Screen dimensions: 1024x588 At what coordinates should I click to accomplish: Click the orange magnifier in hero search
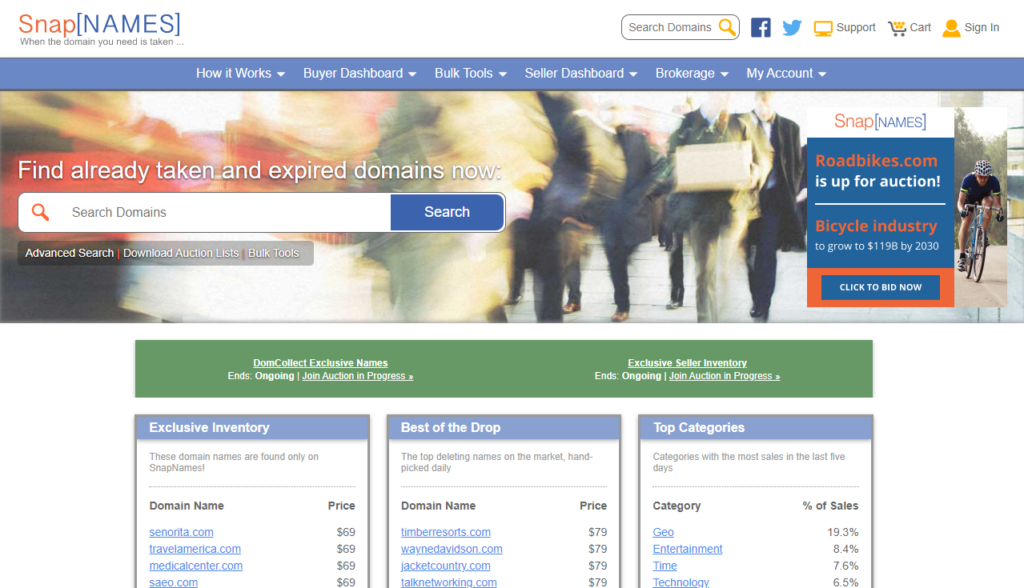coord(40,212)
